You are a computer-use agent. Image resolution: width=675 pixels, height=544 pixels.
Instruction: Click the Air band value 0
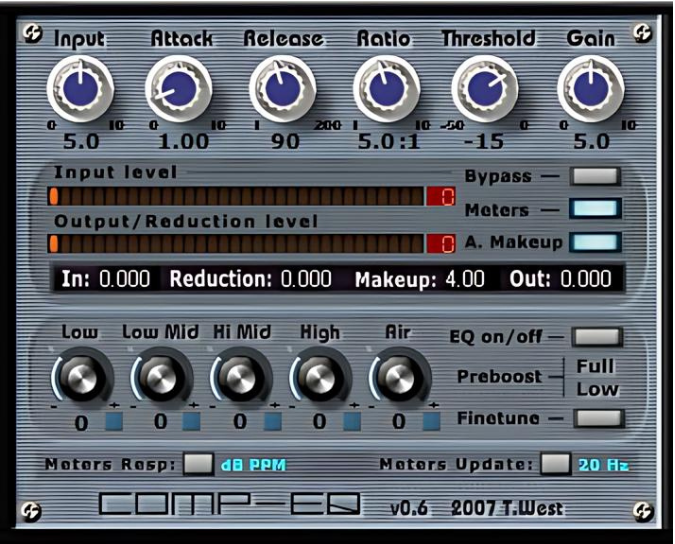pos(399,422)
